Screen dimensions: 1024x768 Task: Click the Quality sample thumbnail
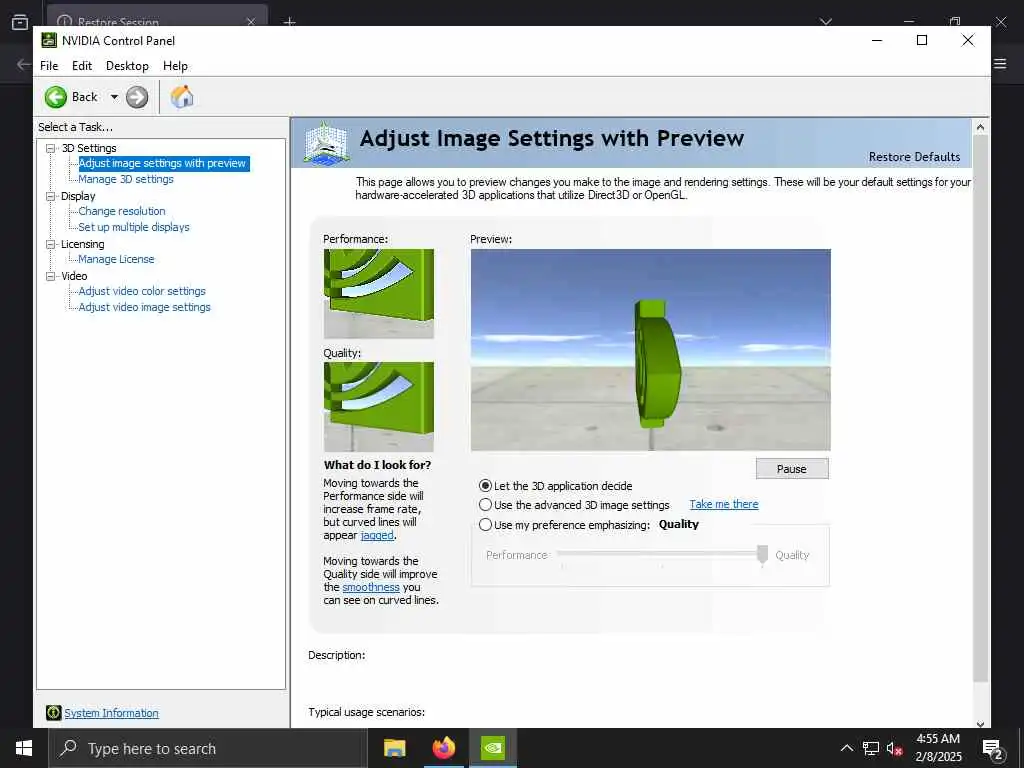pos(379,407)
